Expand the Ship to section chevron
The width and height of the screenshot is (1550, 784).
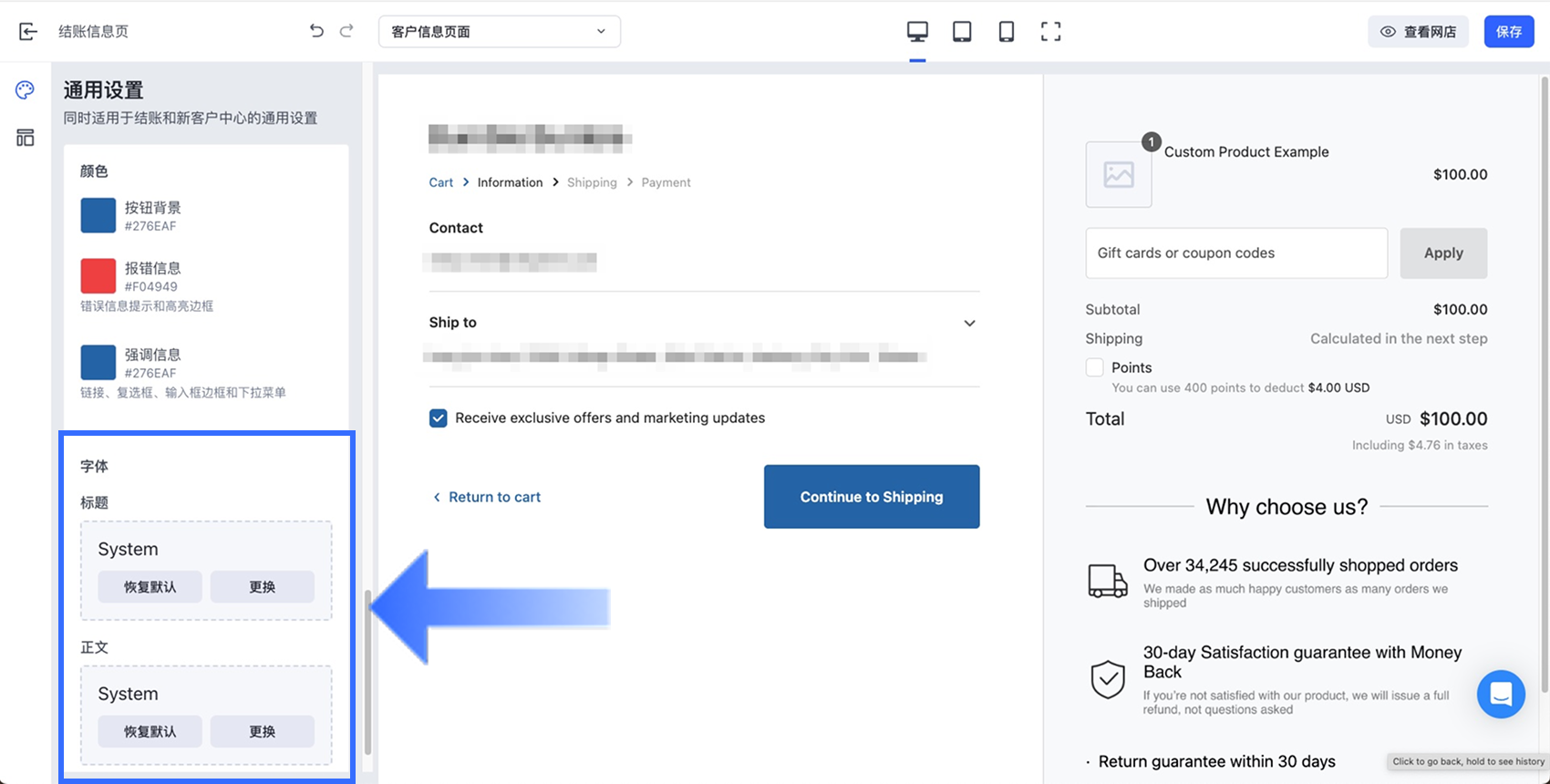click(x=969, y=323)
